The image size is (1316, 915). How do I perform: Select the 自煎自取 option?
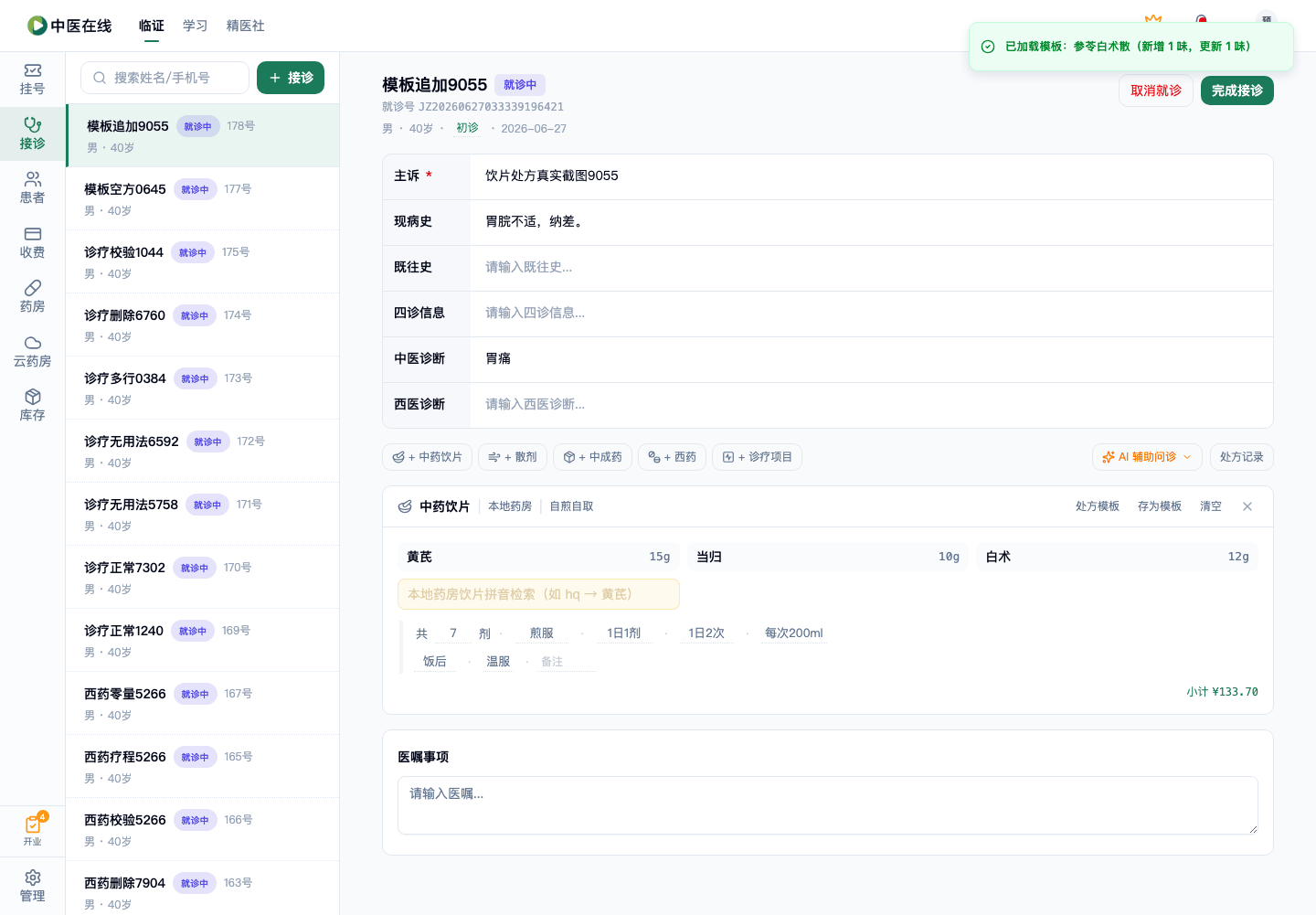(x=572, y=506)
